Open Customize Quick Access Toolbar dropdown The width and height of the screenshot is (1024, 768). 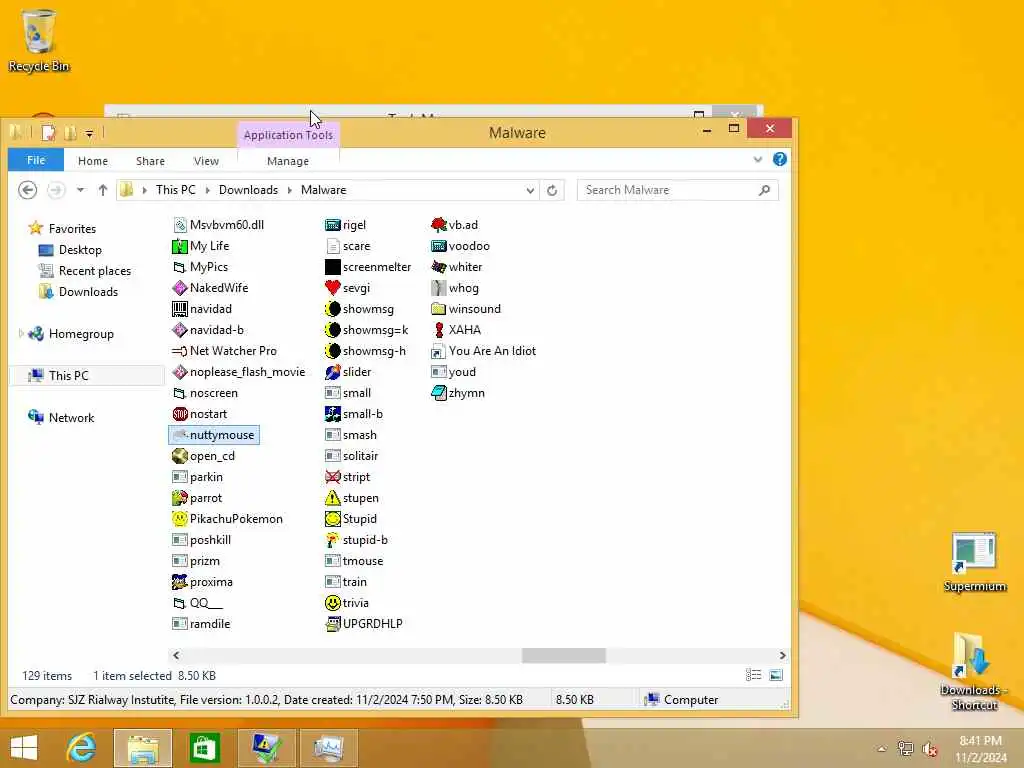click(x=89, y=134)
